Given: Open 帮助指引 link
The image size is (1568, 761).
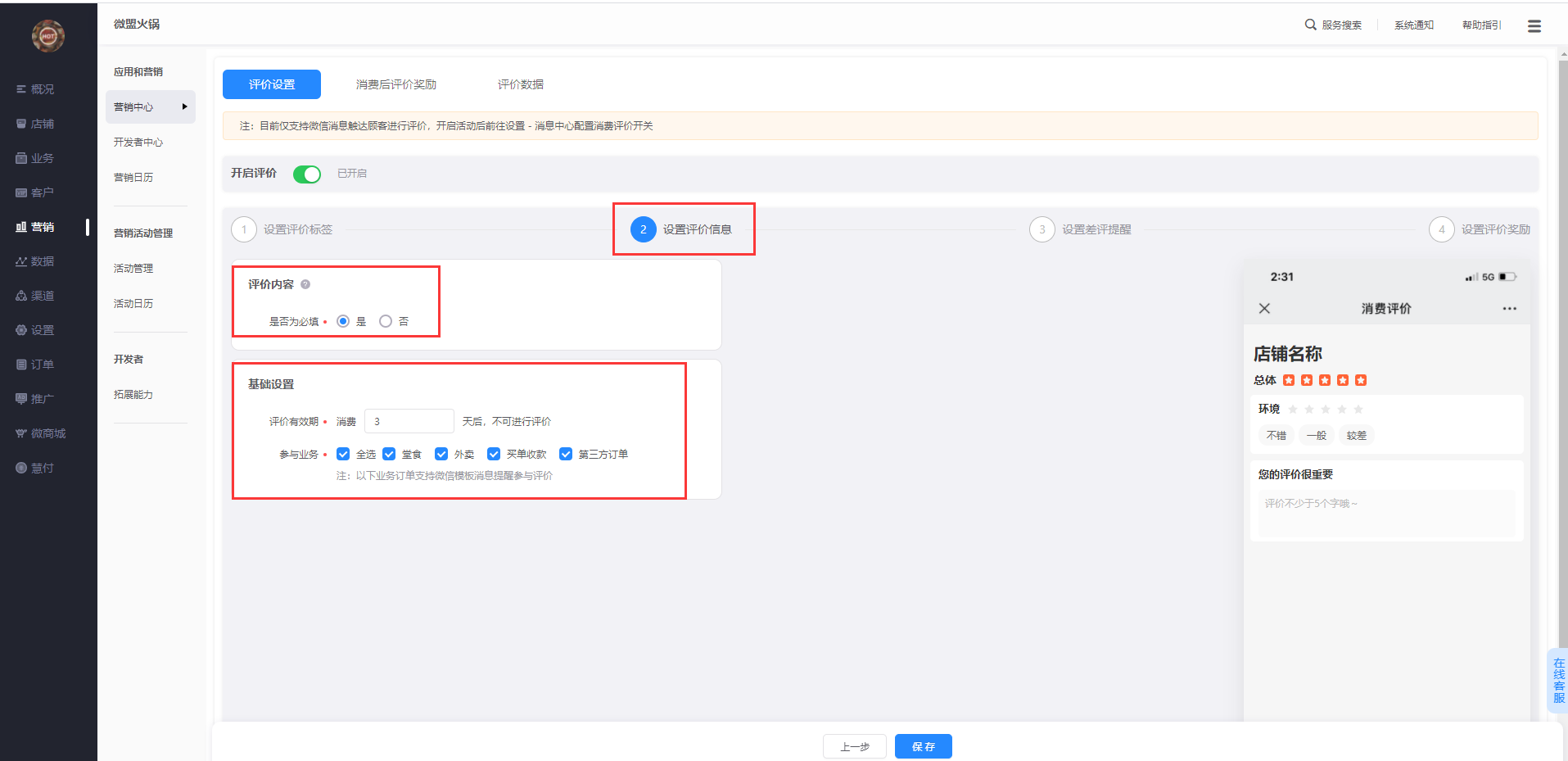Looking at the screenshot, I should (1482, 25).
